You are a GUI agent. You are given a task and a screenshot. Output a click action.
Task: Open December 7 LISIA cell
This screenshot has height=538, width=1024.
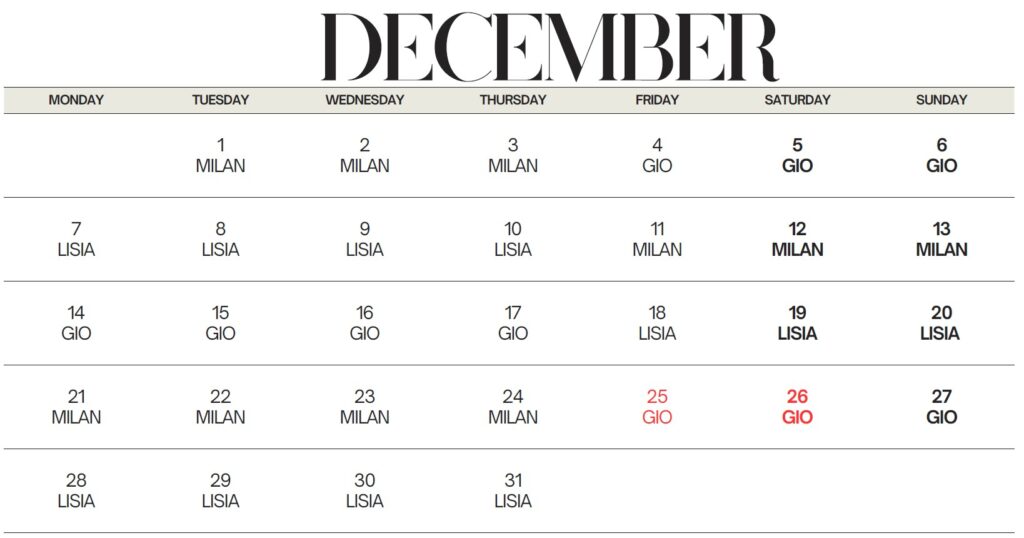point(76,240)
